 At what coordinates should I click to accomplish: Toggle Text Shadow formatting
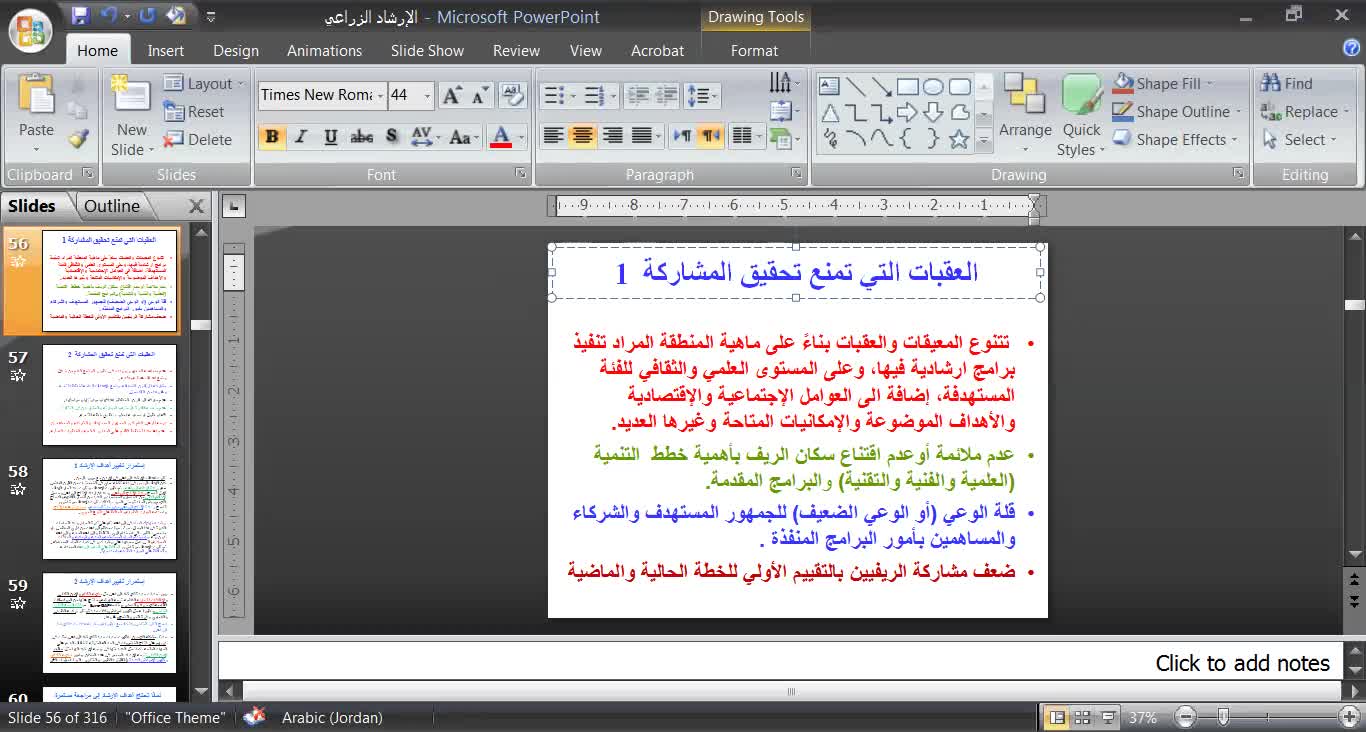[391, 136]
